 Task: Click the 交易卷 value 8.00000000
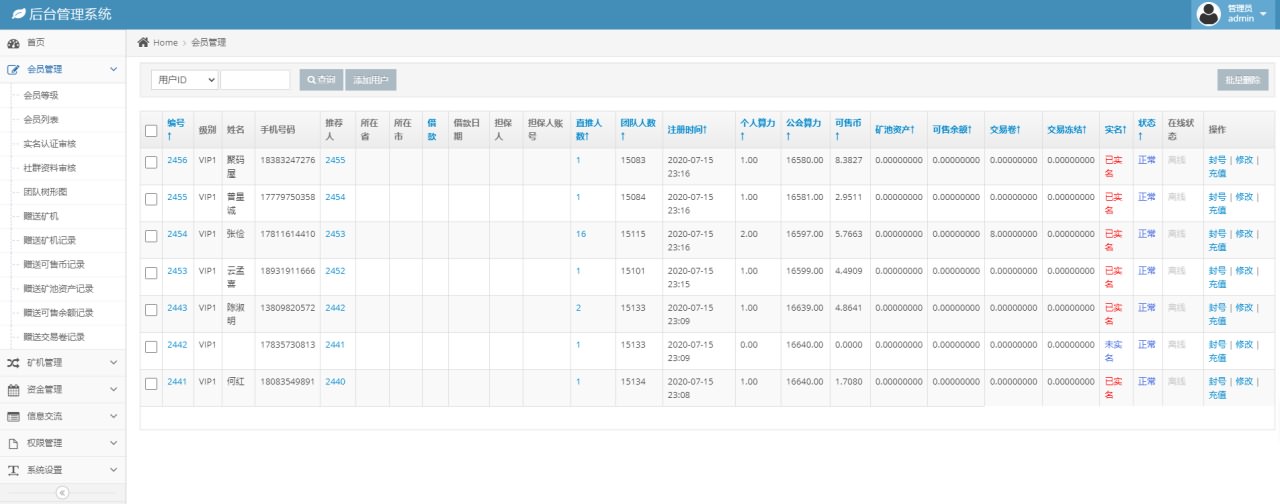tap(1013, 234)
